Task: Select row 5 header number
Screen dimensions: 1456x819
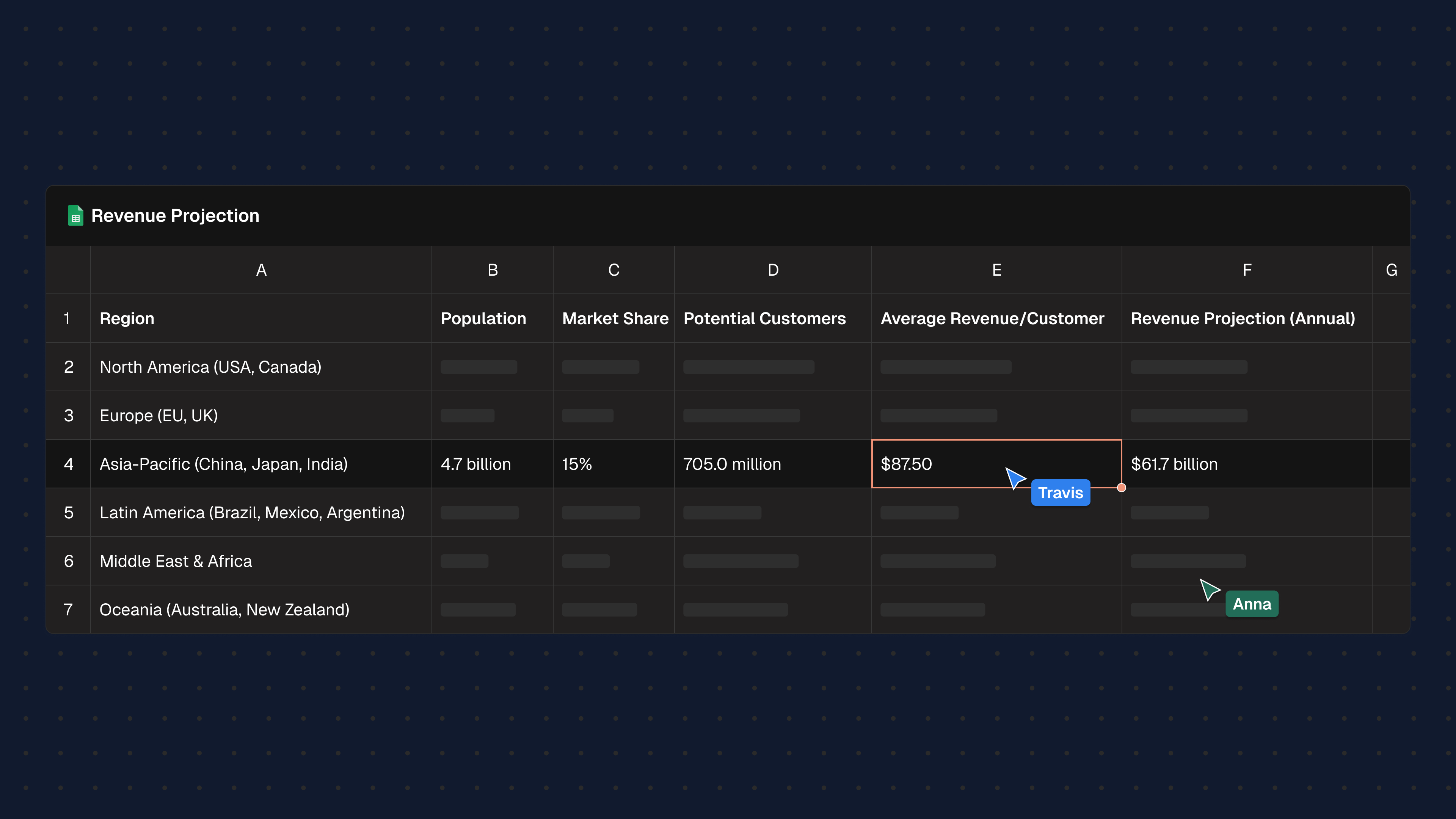Action: (68, 513)
